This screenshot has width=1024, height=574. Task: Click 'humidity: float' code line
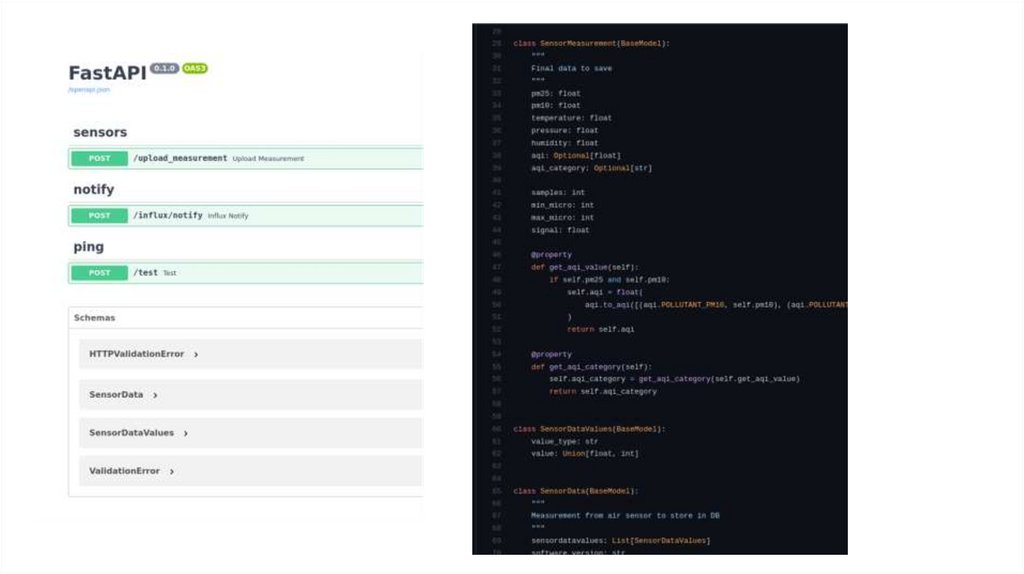[x=565, y=142]
